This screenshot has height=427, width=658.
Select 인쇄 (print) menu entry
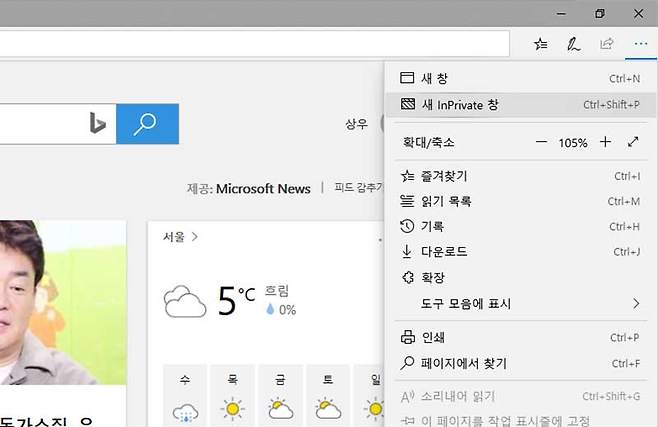click(x=520, y=337)
